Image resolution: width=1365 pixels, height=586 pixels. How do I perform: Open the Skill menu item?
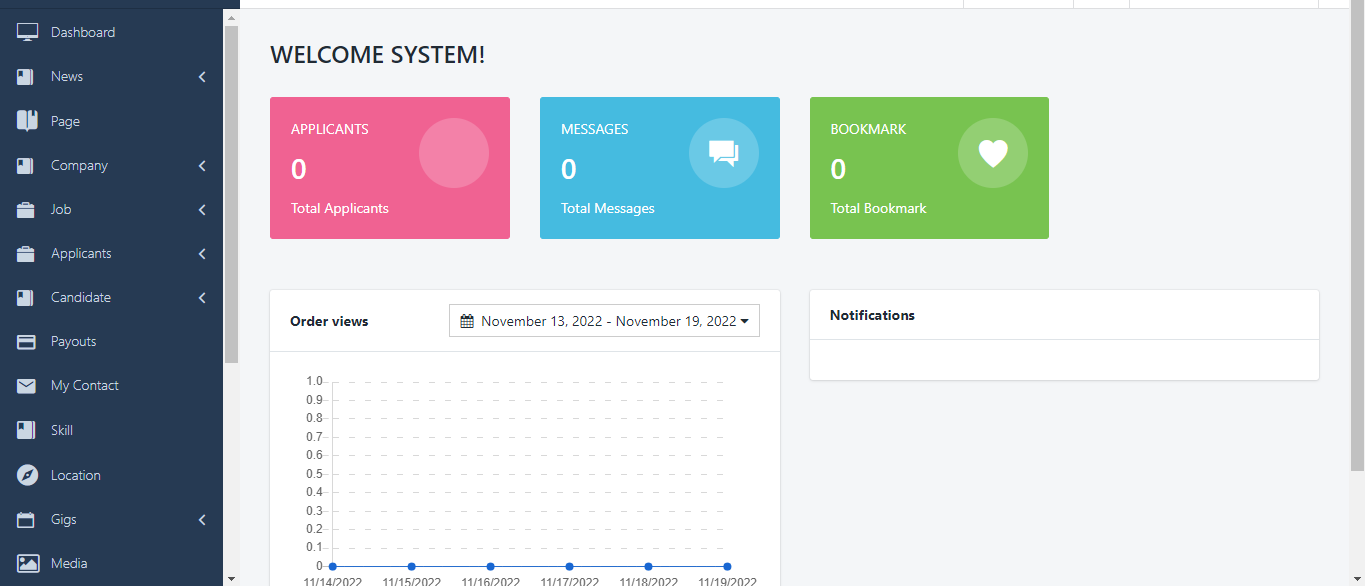coord(62,430)
